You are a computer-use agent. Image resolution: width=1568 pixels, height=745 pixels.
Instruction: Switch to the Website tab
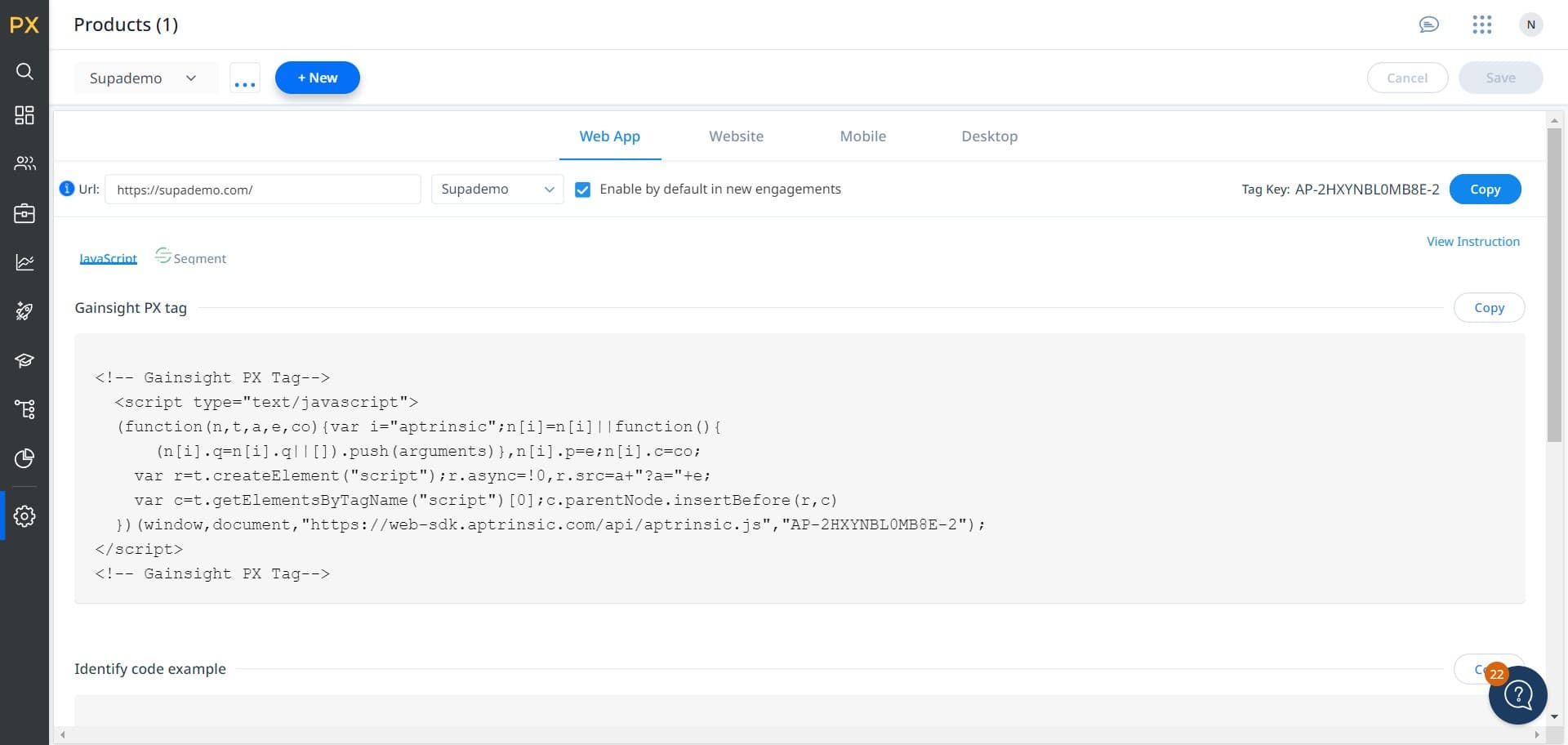pos(736,136)
